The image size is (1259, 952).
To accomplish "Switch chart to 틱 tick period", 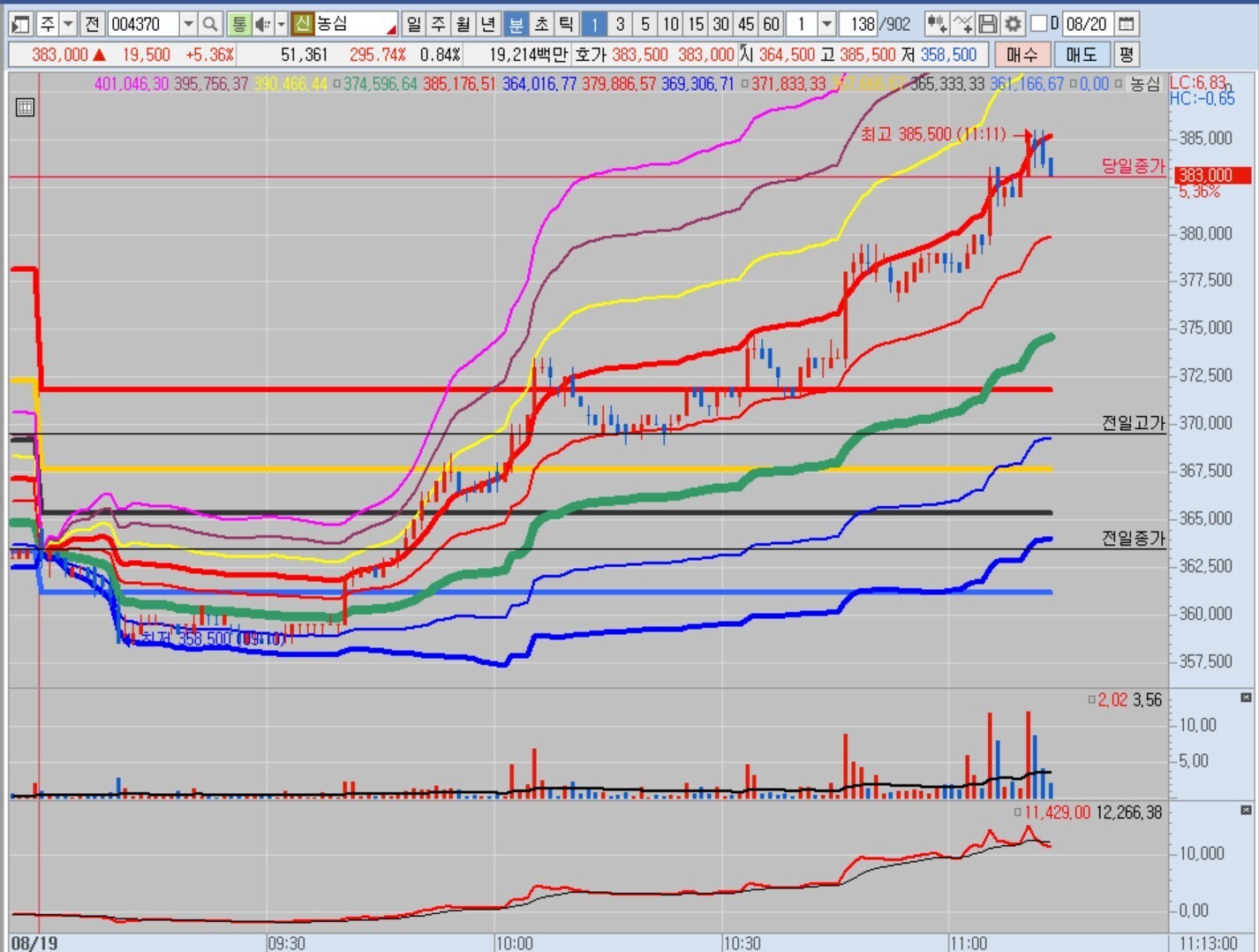I will click(x=567, y=24).
